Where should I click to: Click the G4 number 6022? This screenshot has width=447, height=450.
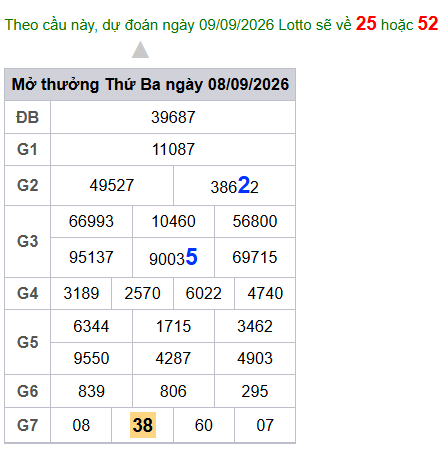point(204,293)
